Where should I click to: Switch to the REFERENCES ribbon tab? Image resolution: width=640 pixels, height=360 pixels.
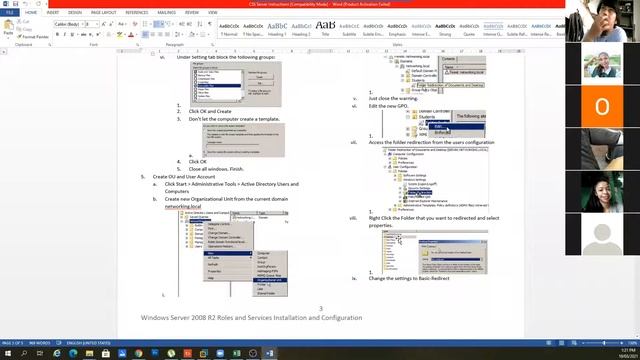coord(136,13)
